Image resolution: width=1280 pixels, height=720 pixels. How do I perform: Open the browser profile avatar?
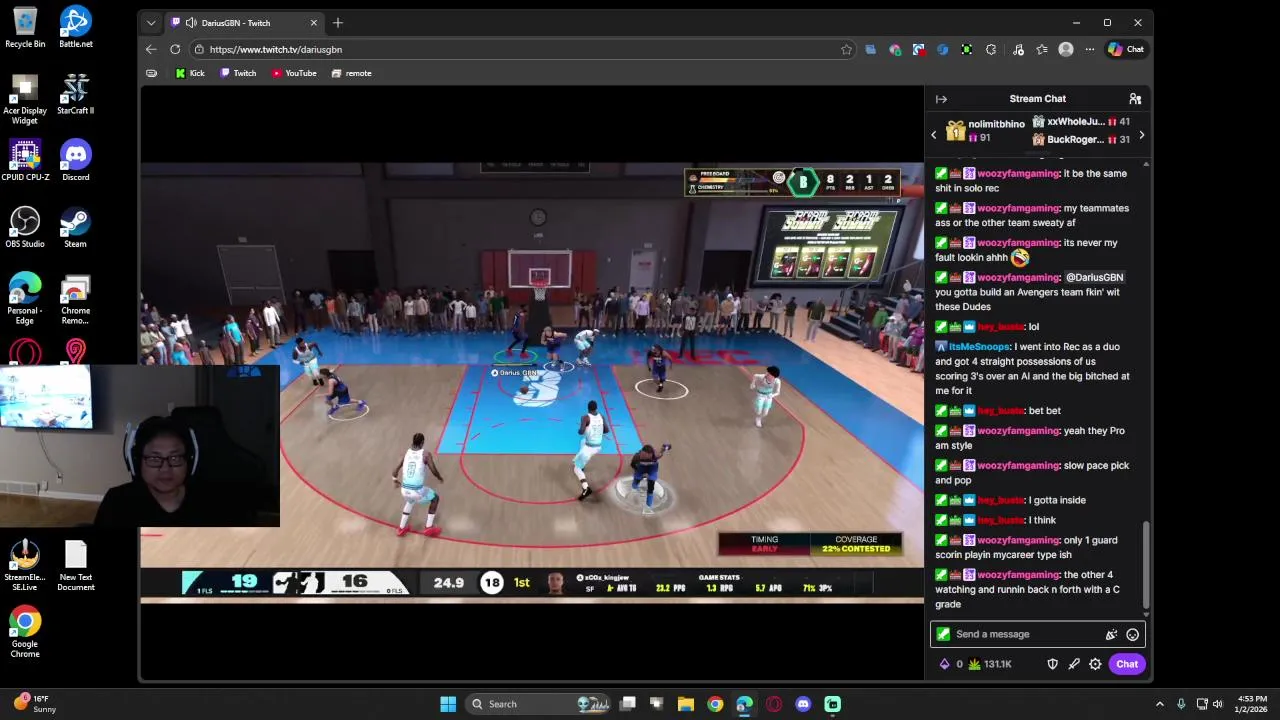[x=1066, y=49]
